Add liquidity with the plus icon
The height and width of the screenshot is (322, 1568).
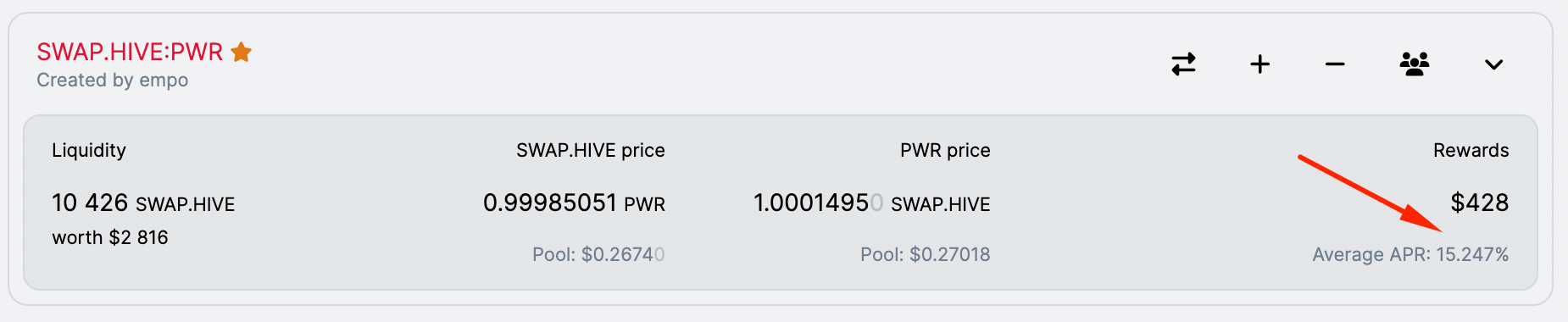(x=1260, y=64)
